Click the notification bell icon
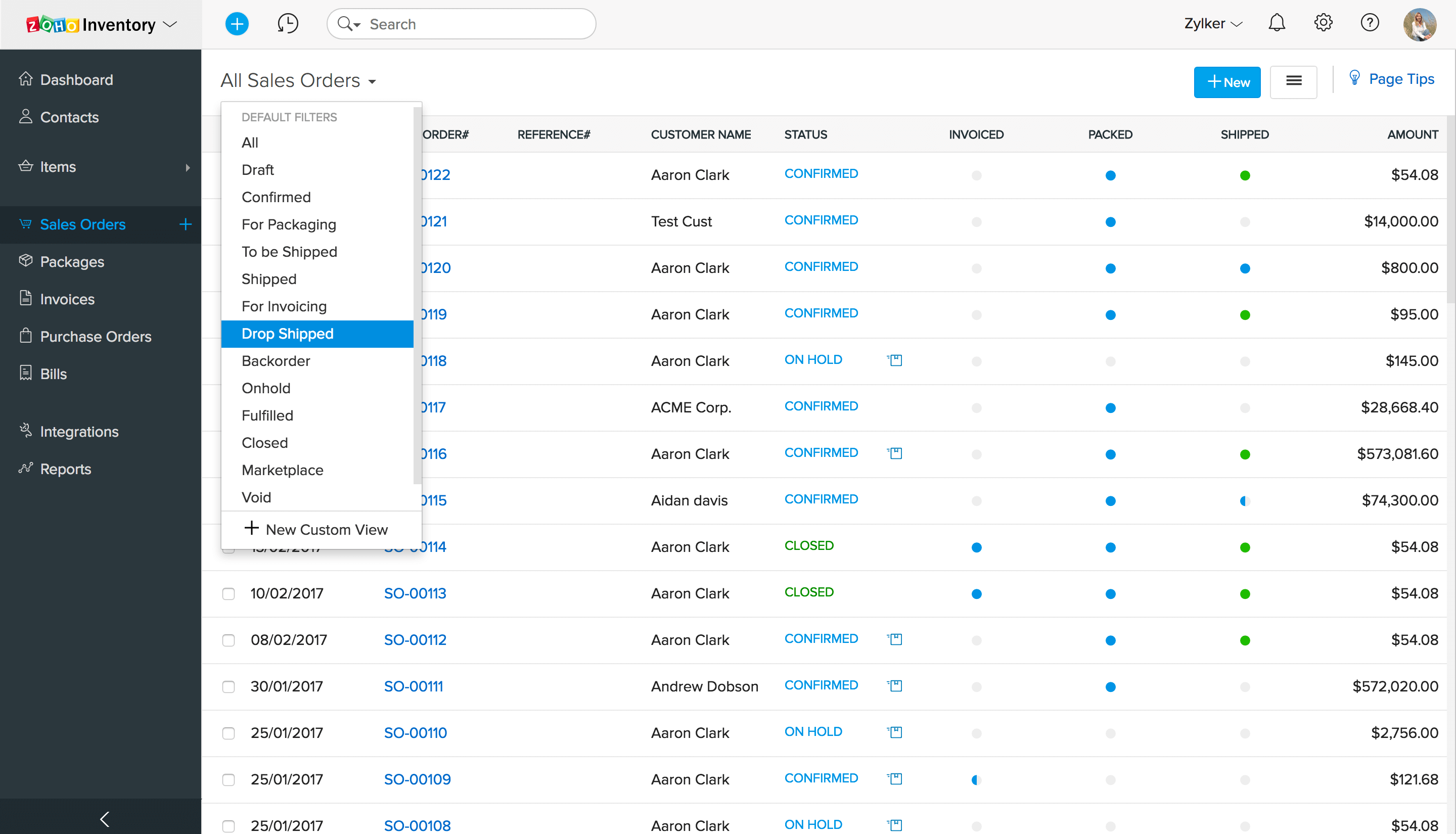Image resolution: width=1456 pixels, height=834 pixels. point(1277,24)
